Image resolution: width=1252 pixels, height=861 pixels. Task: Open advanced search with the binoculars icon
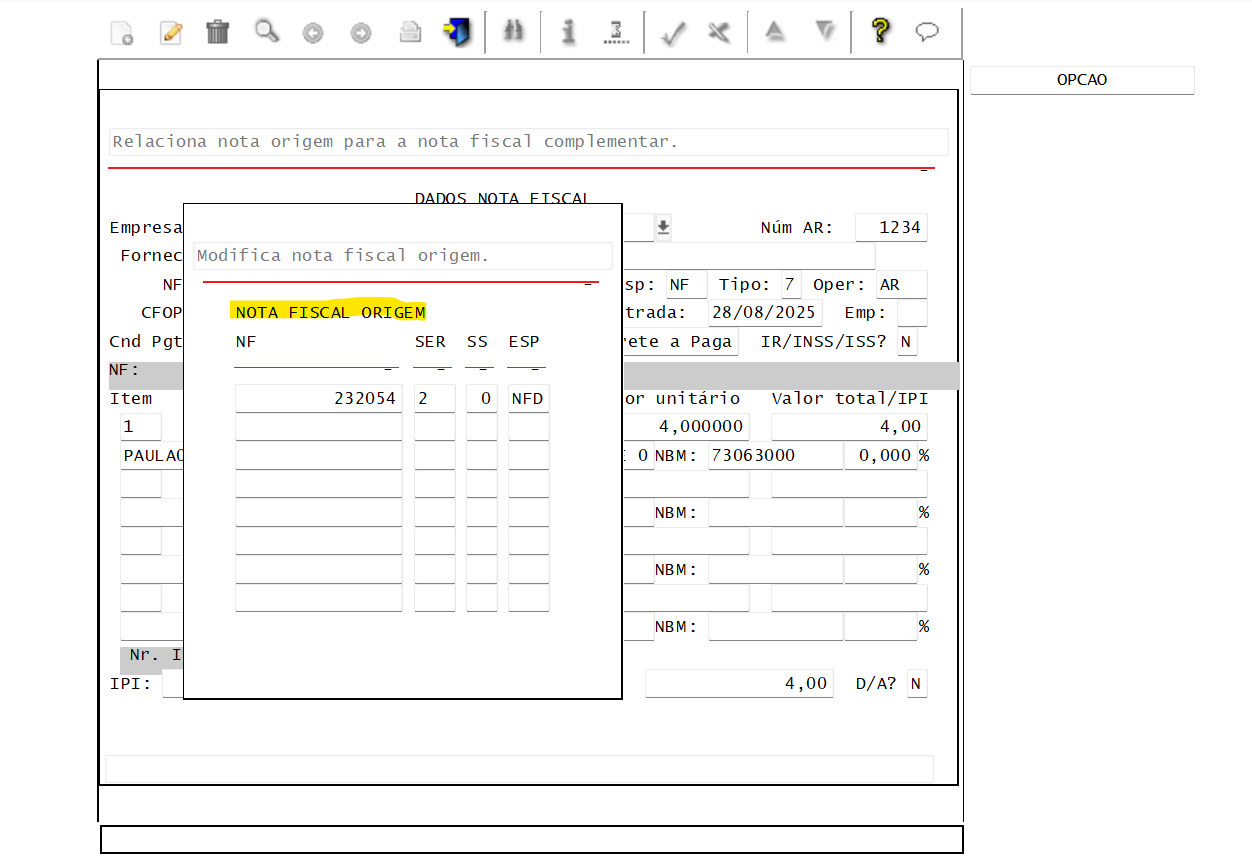click(513, 32)
